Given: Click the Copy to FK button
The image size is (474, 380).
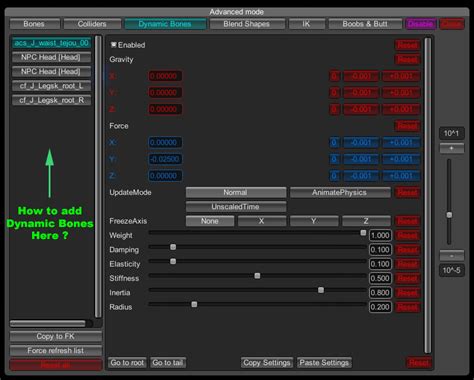Looking at the screenshot, I should (56, 336).
